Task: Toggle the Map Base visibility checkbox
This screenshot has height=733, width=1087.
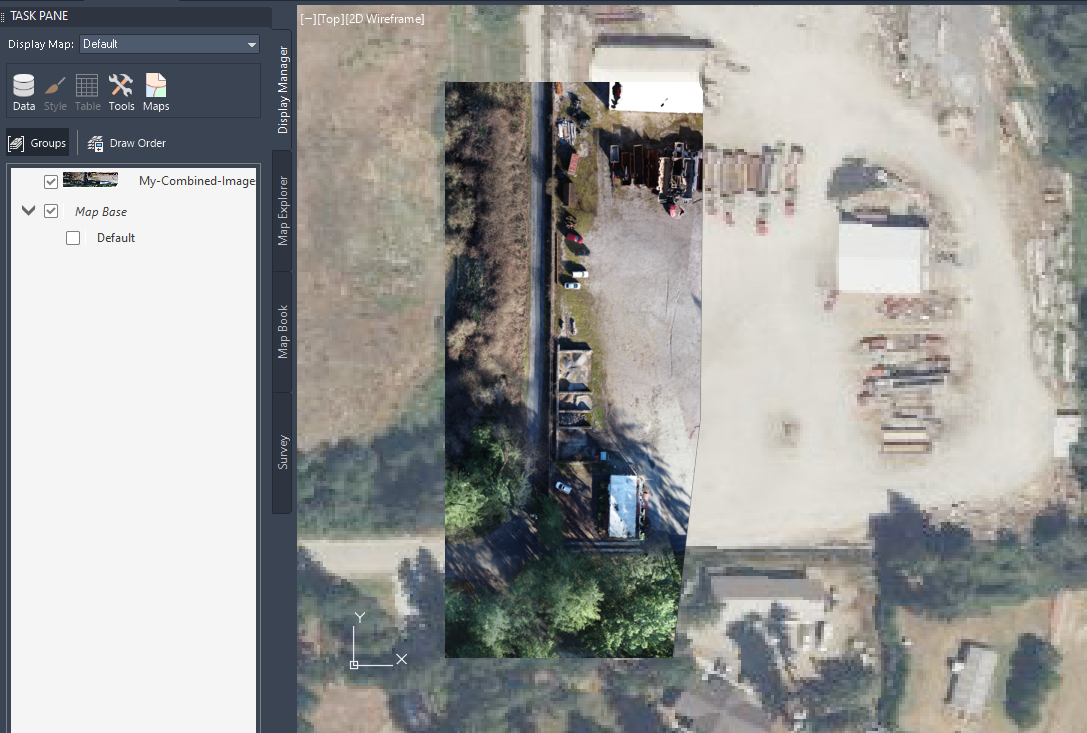Action: pyautogui.click(x=50, y=211)
